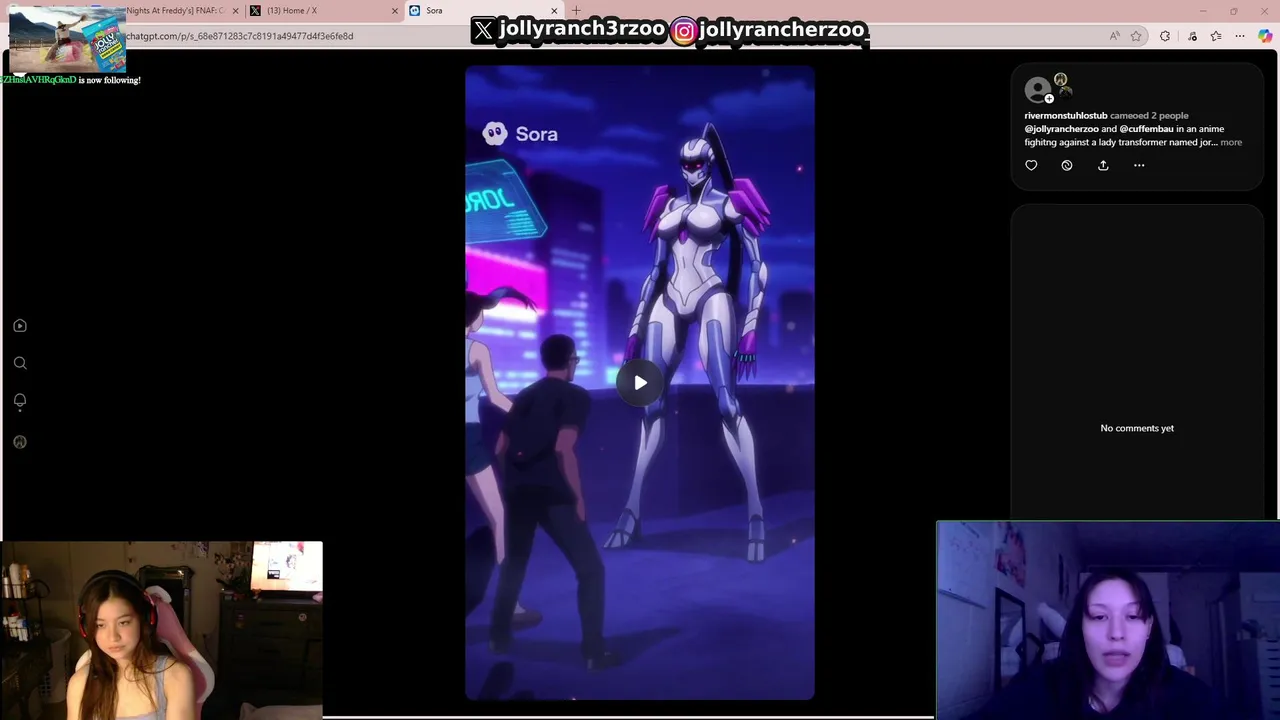
Task: Open the Copilot icon in Edge toolbar
Action: [1265, 36]
